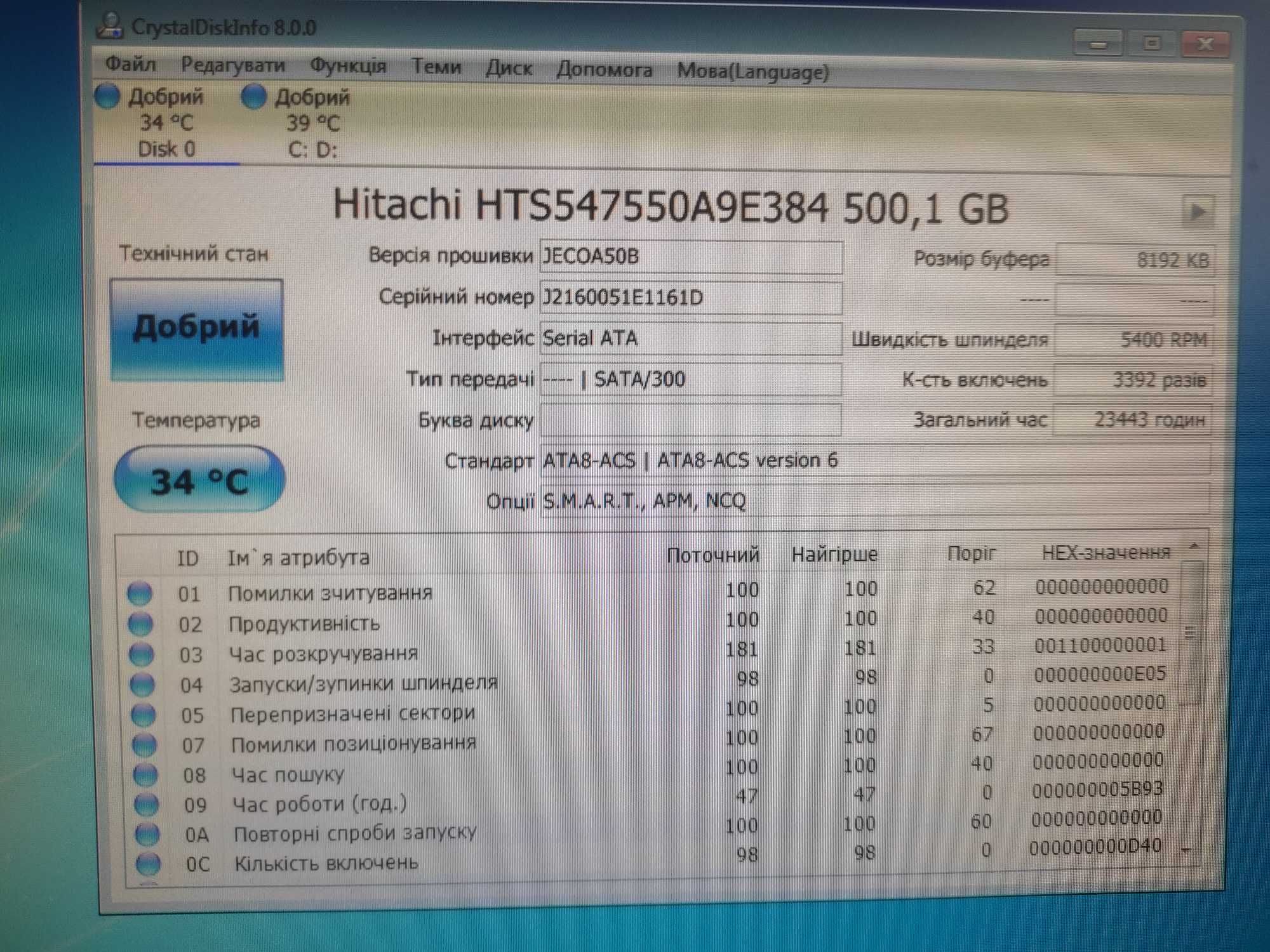1270x952 pixels.
Task: Open the Файл menu
Action: [130, 63]
